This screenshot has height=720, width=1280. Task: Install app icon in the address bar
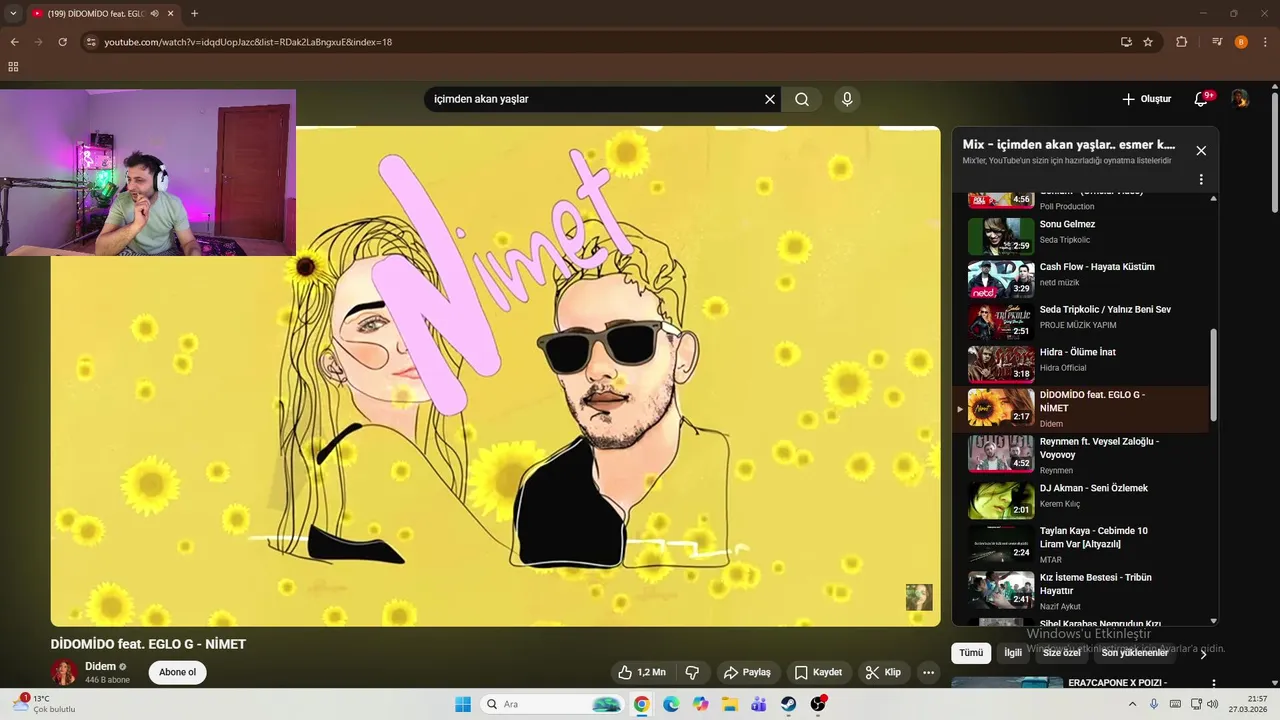point(1126,42)
